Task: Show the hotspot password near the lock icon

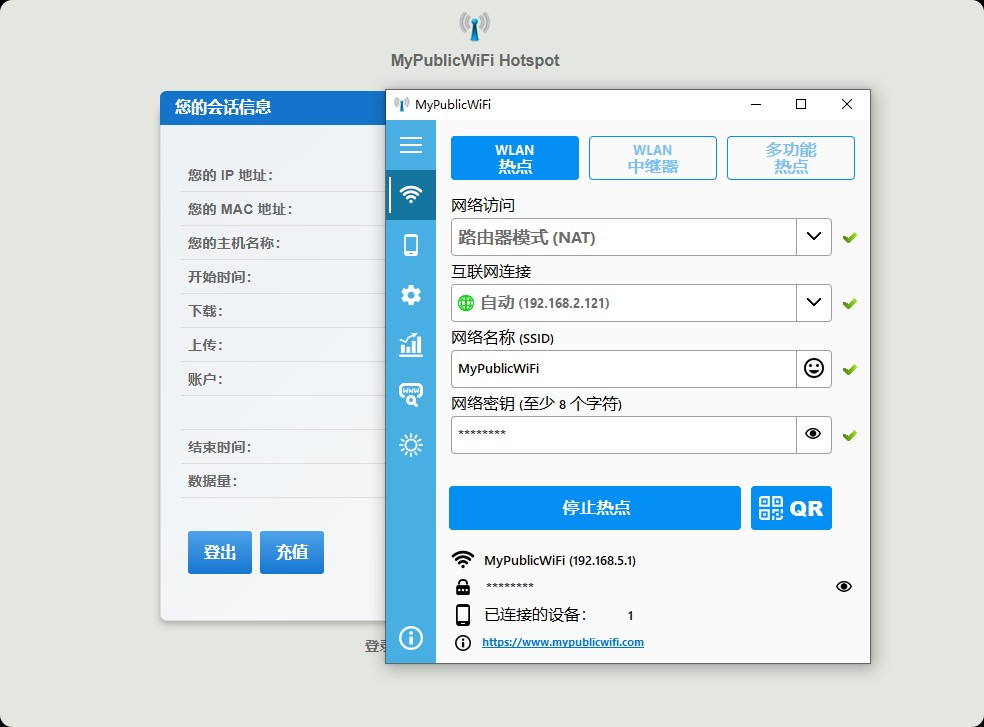Action: point(843,586)
